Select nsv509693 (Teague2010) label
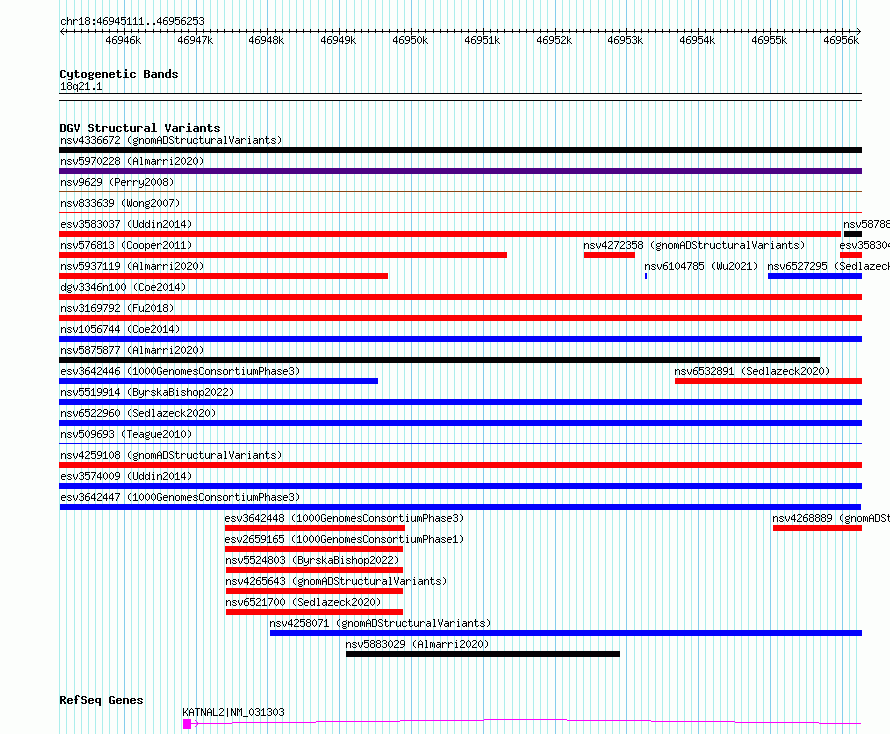This screenshot has width=890, height=734. [126, 434]
